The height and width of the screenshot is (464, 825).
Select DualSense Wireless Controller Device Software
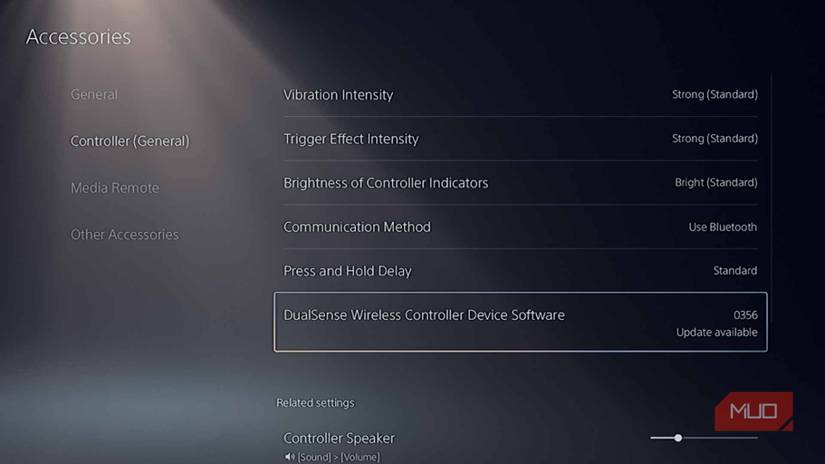[520, 322]
